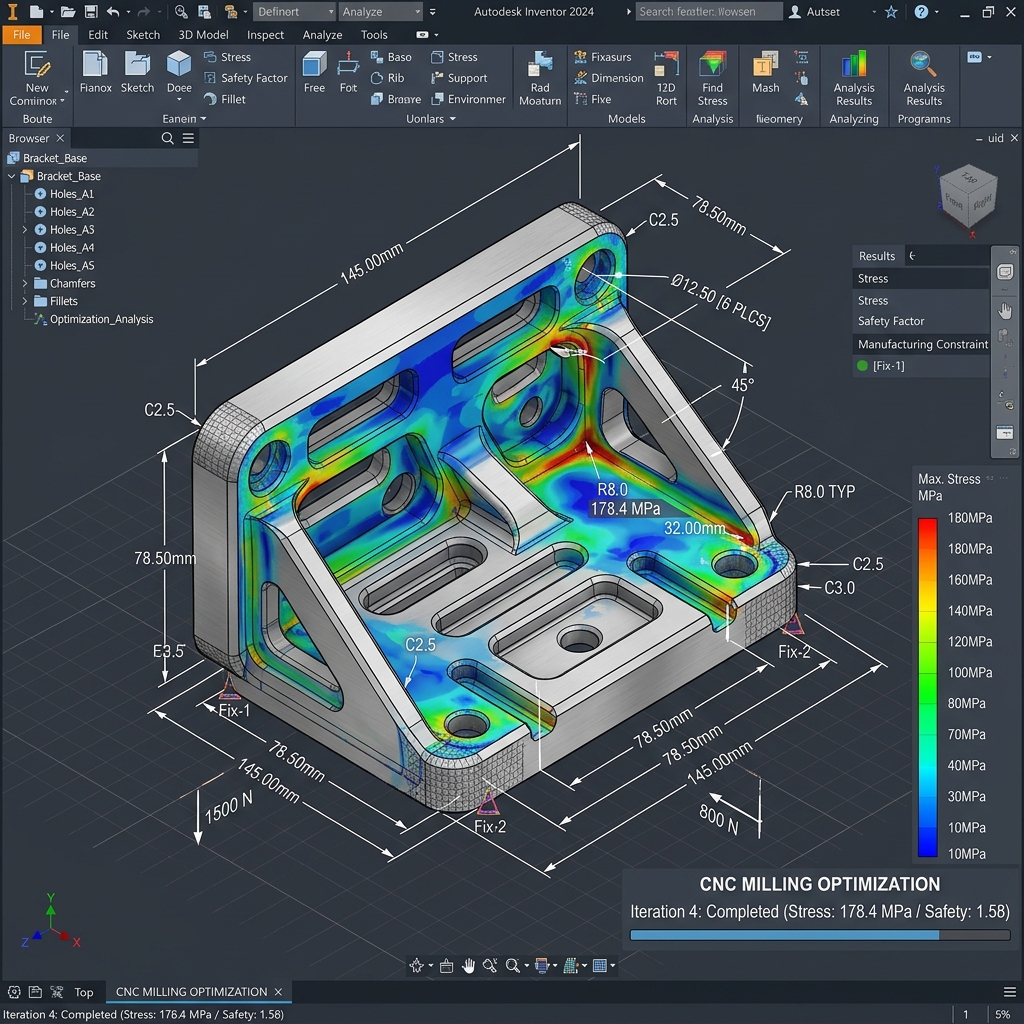Click the Dimension ribbon tool

pos(609,78)
